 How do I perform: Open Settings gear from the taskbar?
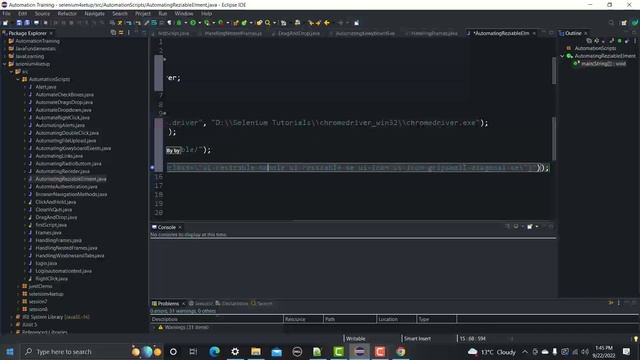tap(235, 351)
